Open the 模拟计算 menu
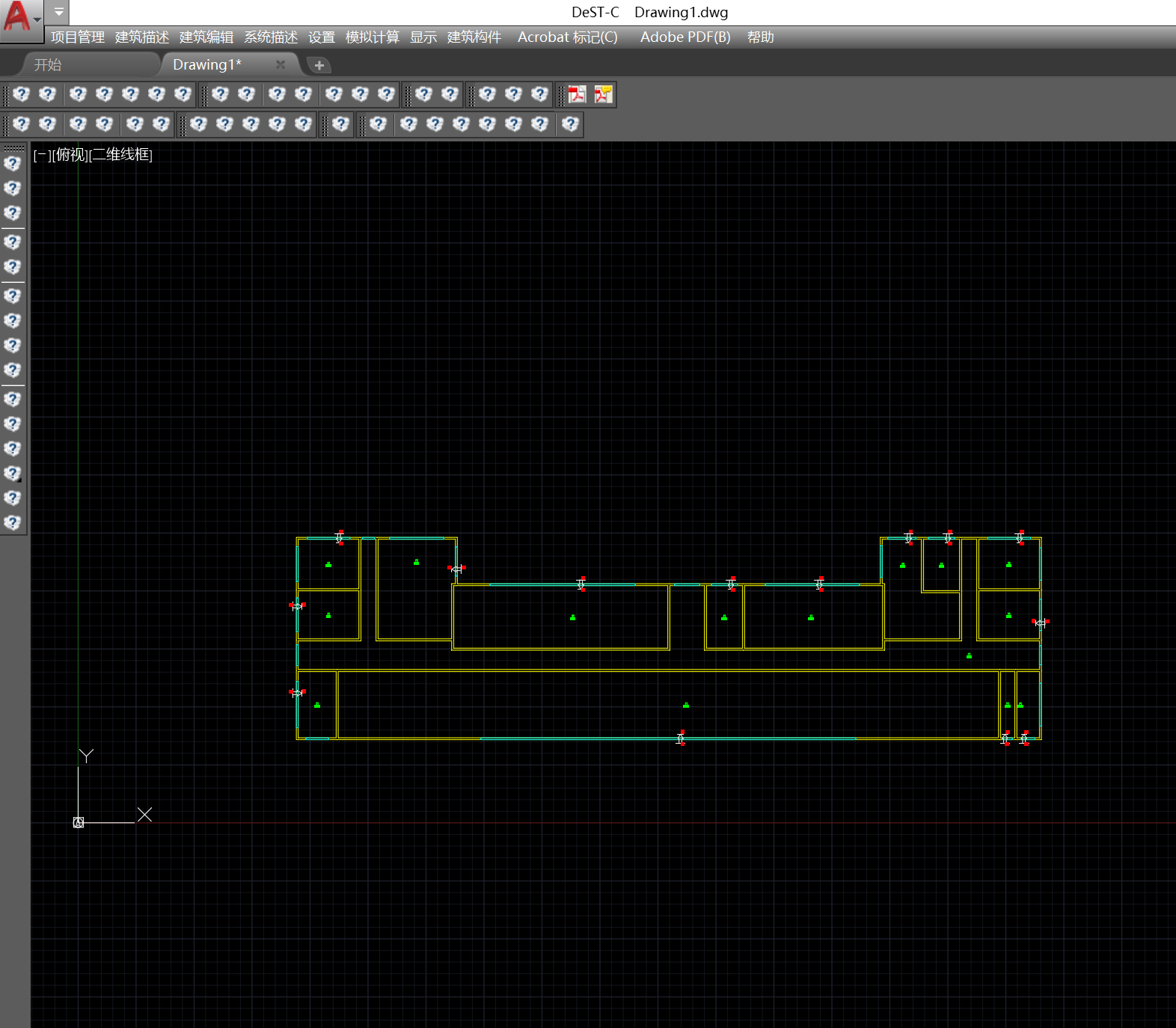 click(372, 37)
